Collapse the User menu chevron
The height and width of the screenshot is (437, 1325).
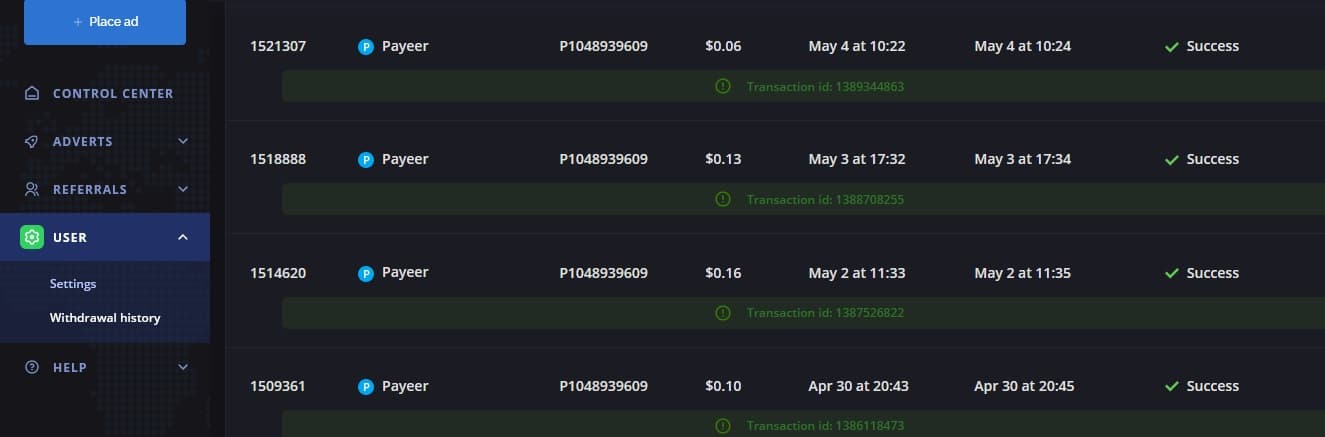(183, 237)
